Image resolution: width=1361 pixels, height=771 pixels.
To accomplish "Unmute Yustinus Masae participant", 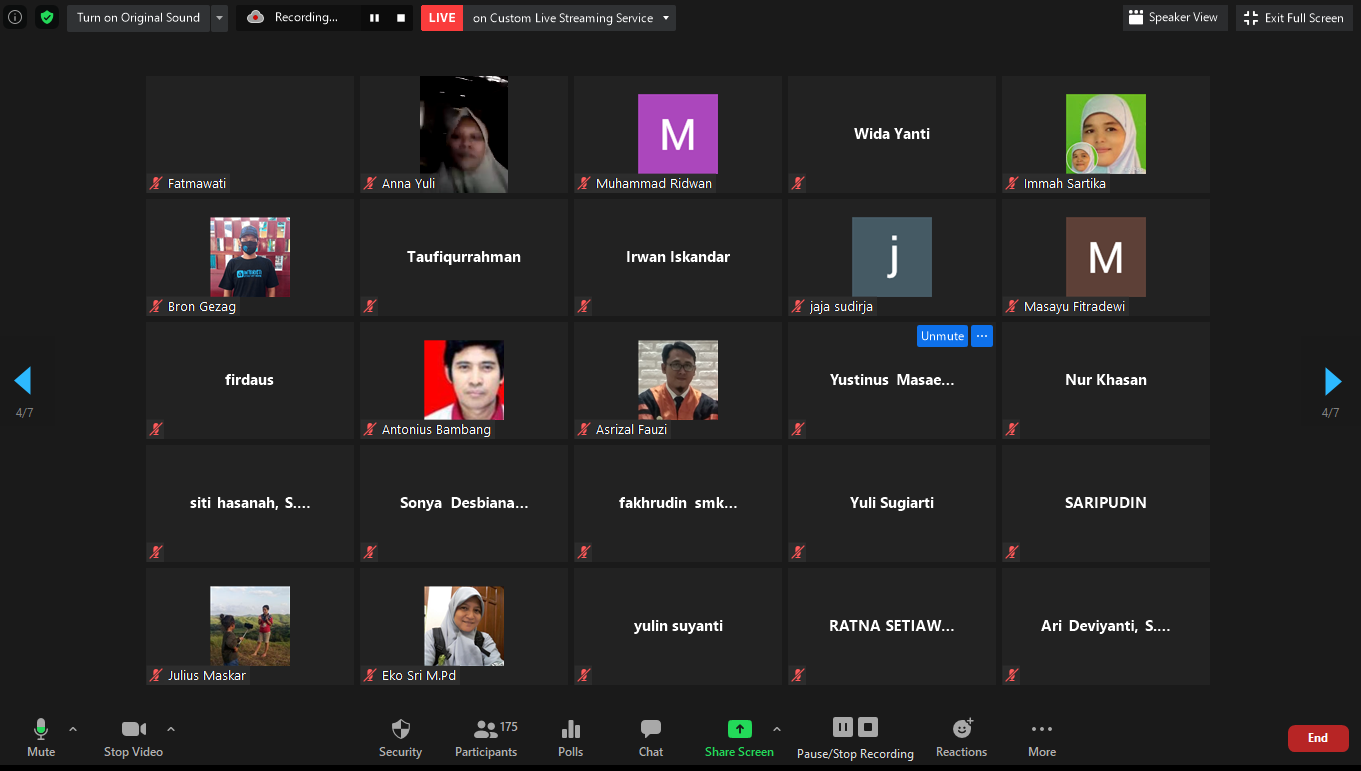I will 942,336.
